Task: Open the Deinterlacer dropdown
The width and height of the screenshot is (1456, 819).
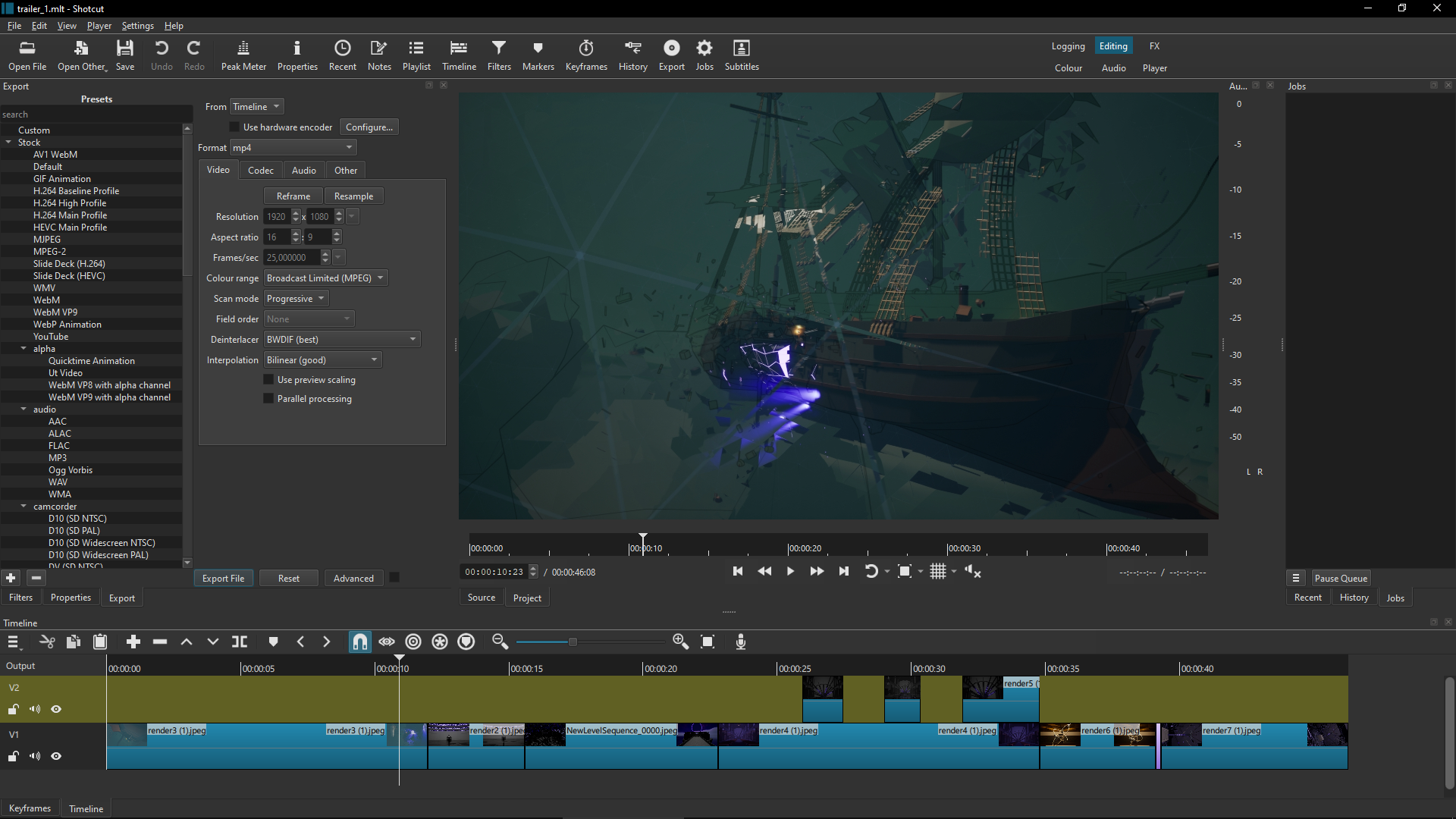Action: tap(341, 340)
